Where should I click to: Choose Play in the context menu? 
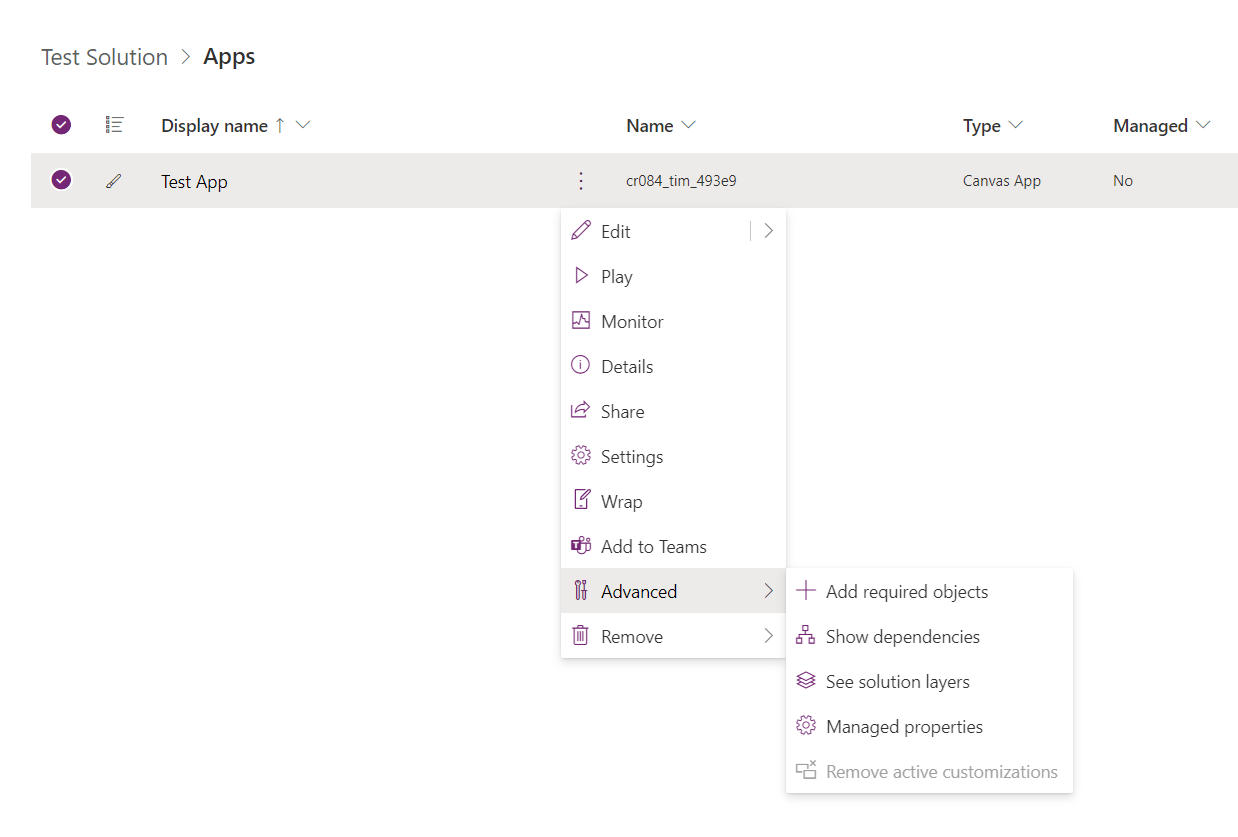(673, 276)
